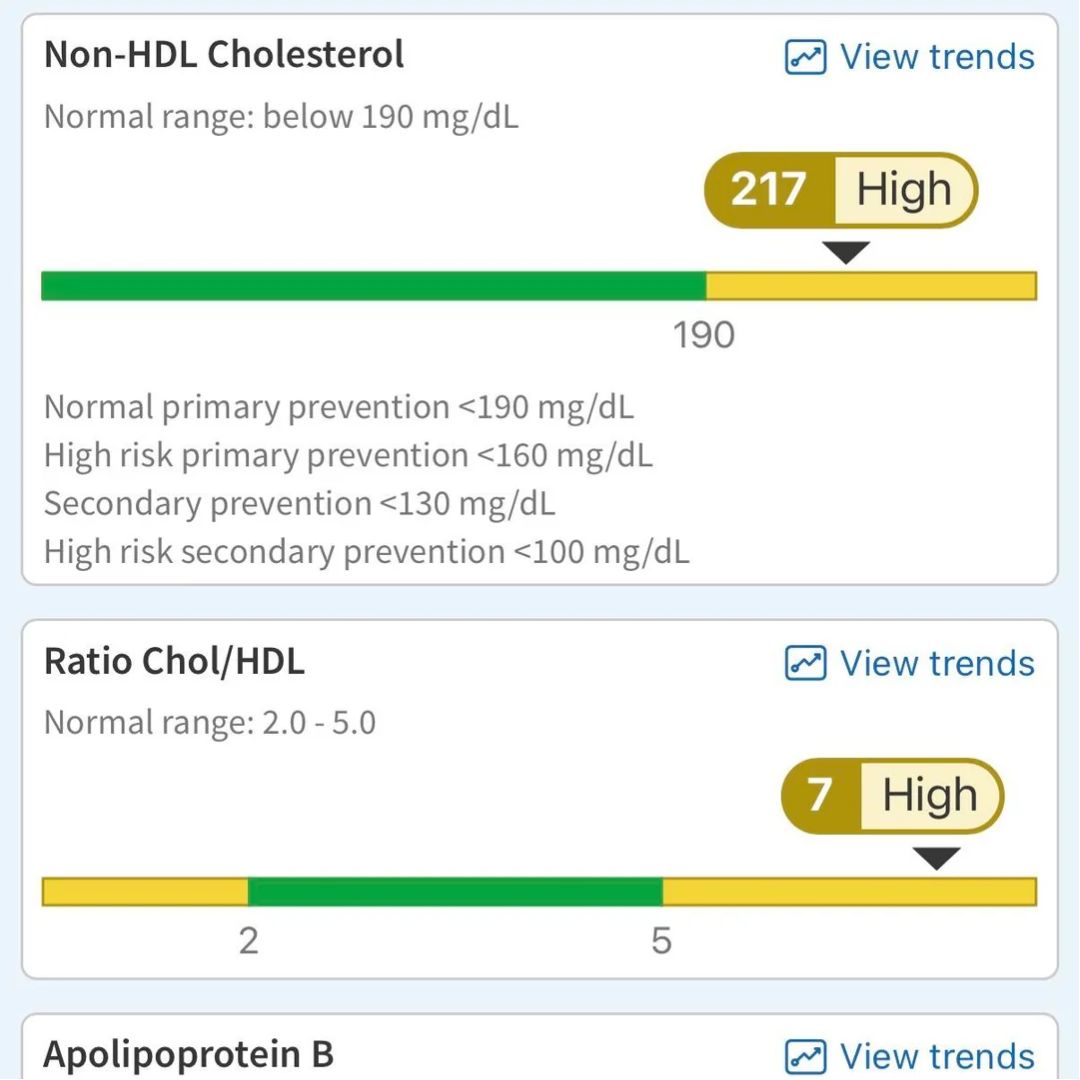Click the 190 threshold label

pos(704,335)
